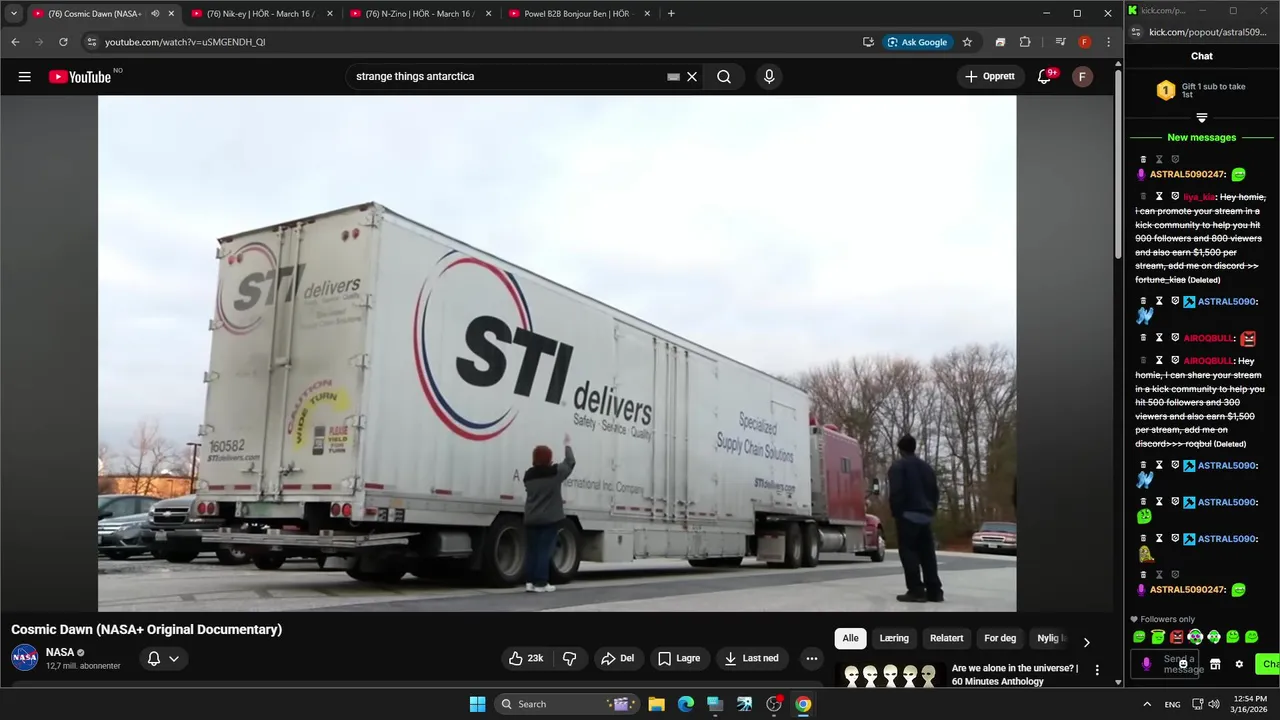Clear the search text with the X icon
1280x720 pixels.
(692, 77)
